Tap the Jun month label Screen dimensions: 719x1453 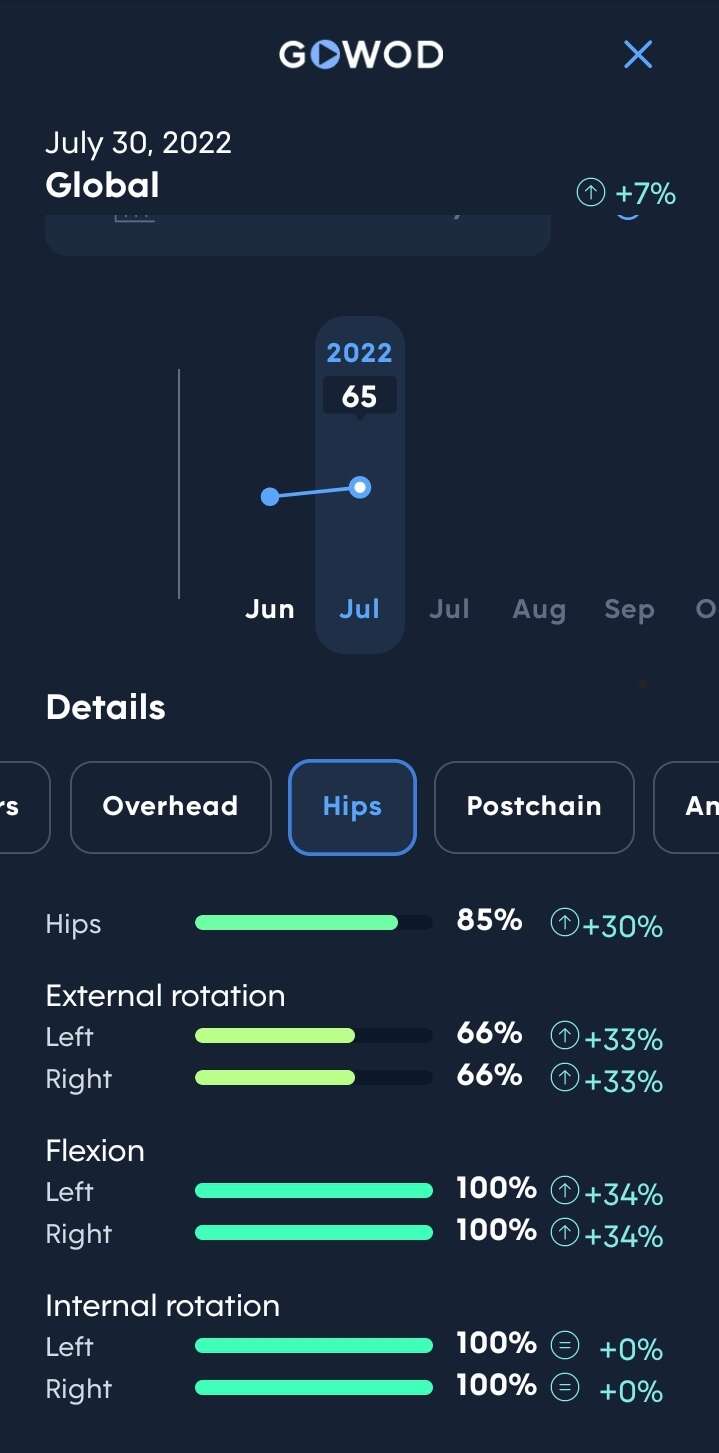pyautogui.click(x=270, y=609)
